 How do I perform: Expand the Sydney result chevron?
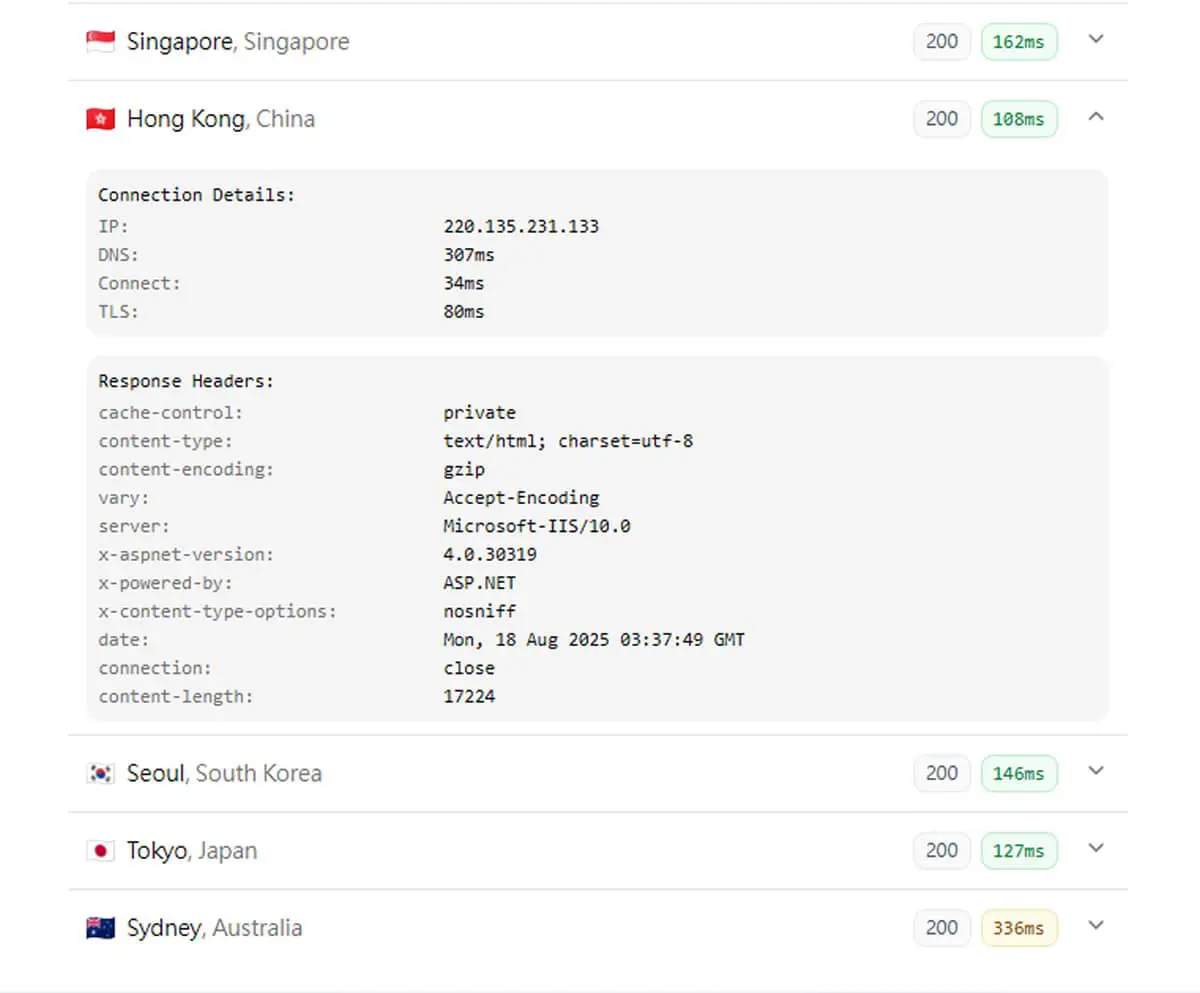click(x=1096, y=926)
